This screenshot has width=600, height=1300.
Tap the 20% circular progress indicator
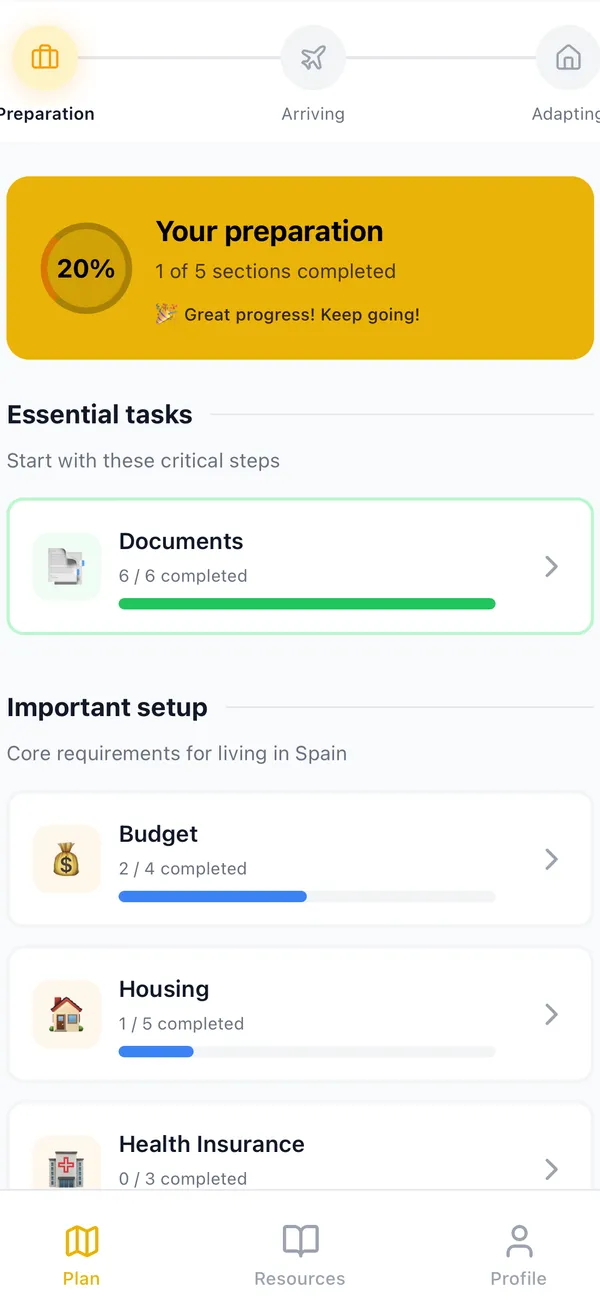coord(86,268)
